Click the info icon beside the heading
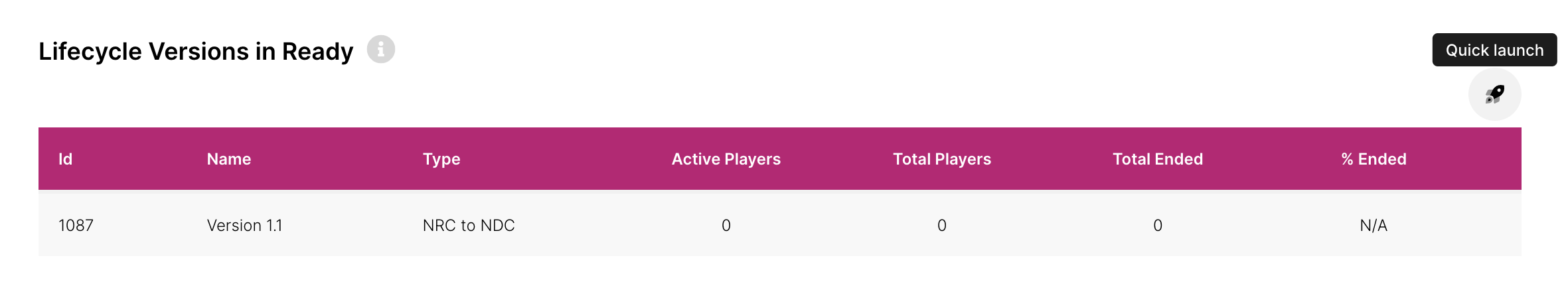Image resolution: width=1568 pixels, height=292 pixels. coord(381,50)
